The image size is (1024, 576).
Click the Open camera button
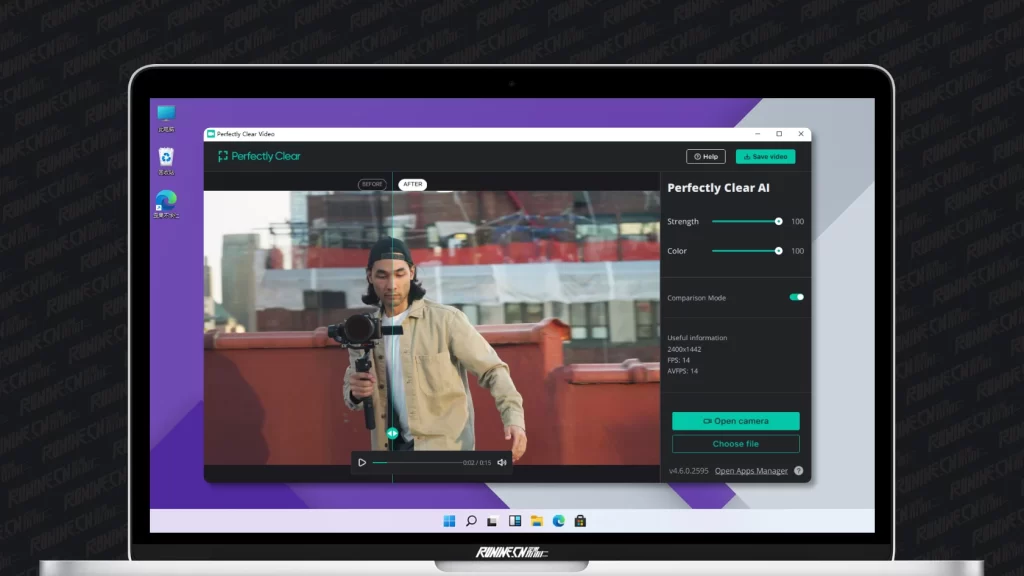(x=735, y=421)
